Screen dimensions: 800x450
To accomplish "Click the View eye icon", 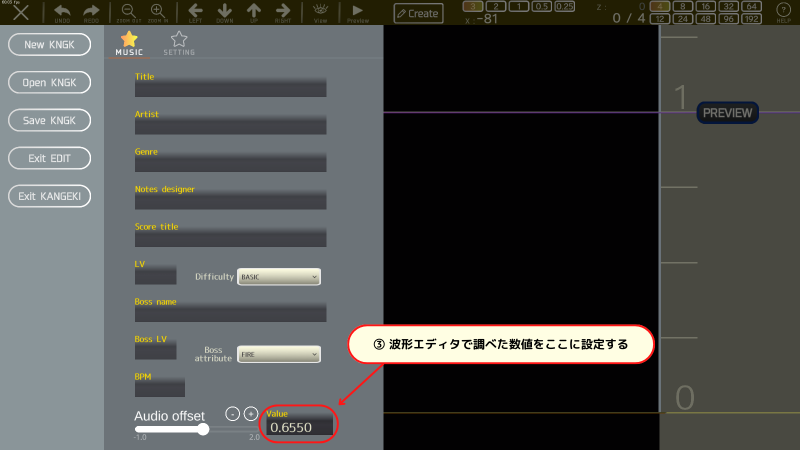I will [x=320, y=11].
